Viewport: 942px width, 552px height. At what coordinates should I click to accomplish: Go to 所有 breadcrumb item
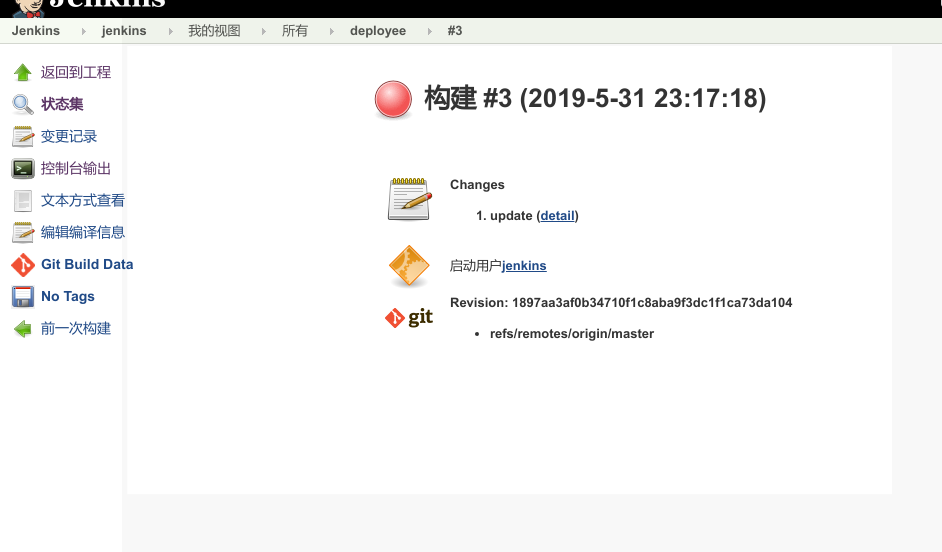[295, 31]
